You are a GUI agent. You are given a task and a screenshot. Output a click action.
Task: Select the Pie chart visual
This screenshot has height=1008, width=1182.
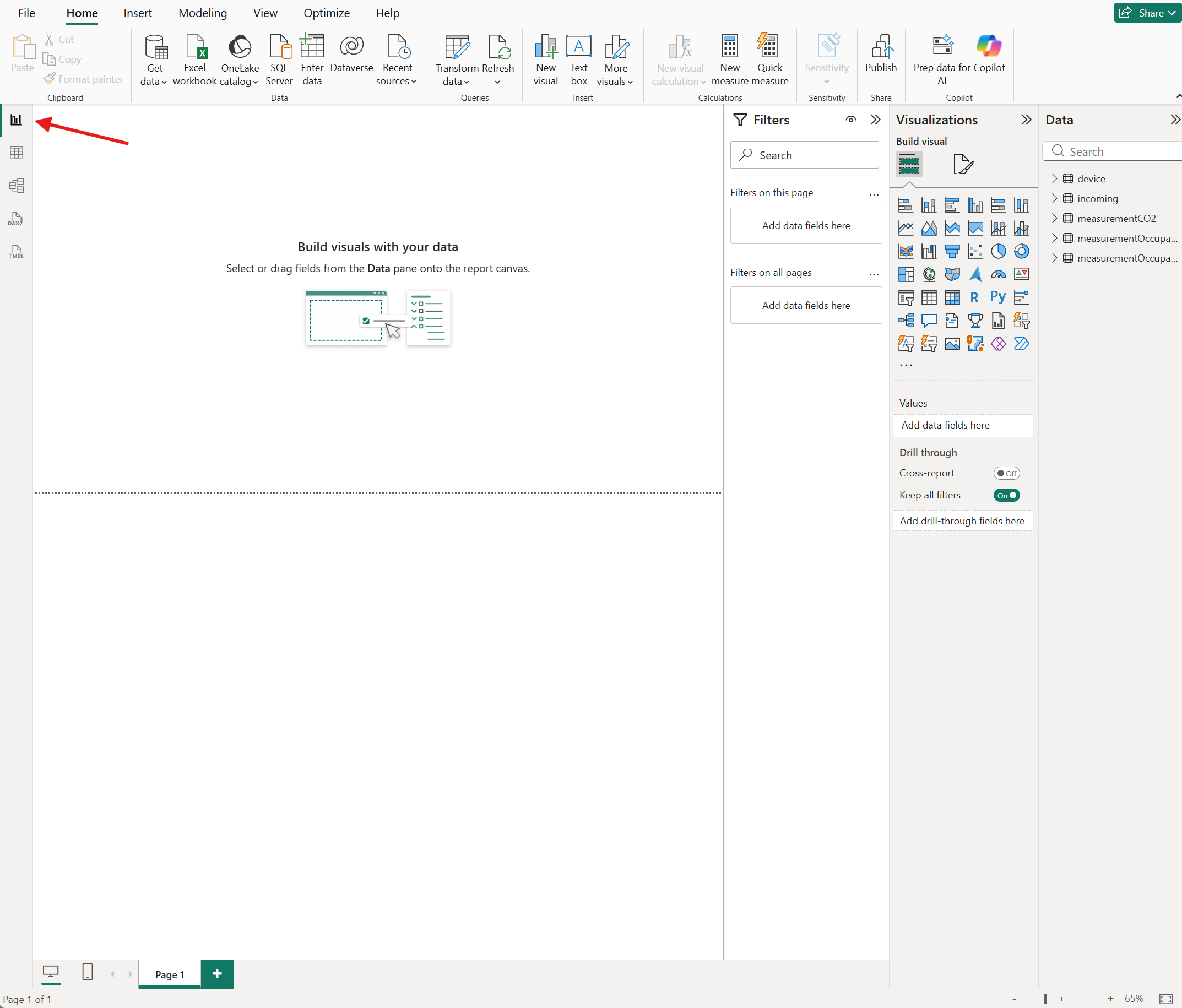coord(998,251)
